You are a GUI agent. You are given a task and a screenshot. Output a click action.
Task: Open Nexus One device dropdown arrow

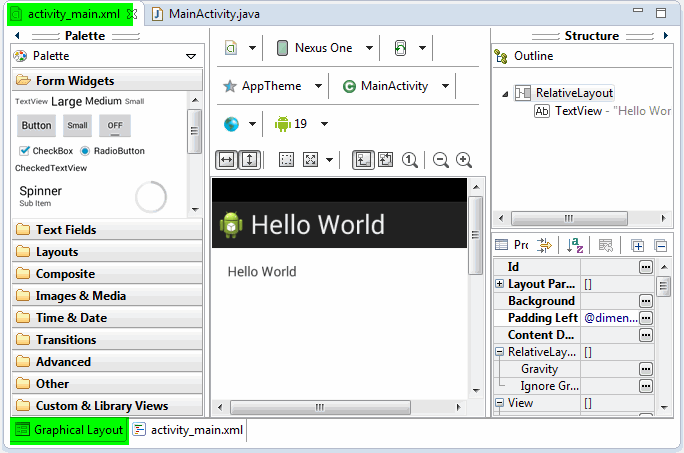369,48
